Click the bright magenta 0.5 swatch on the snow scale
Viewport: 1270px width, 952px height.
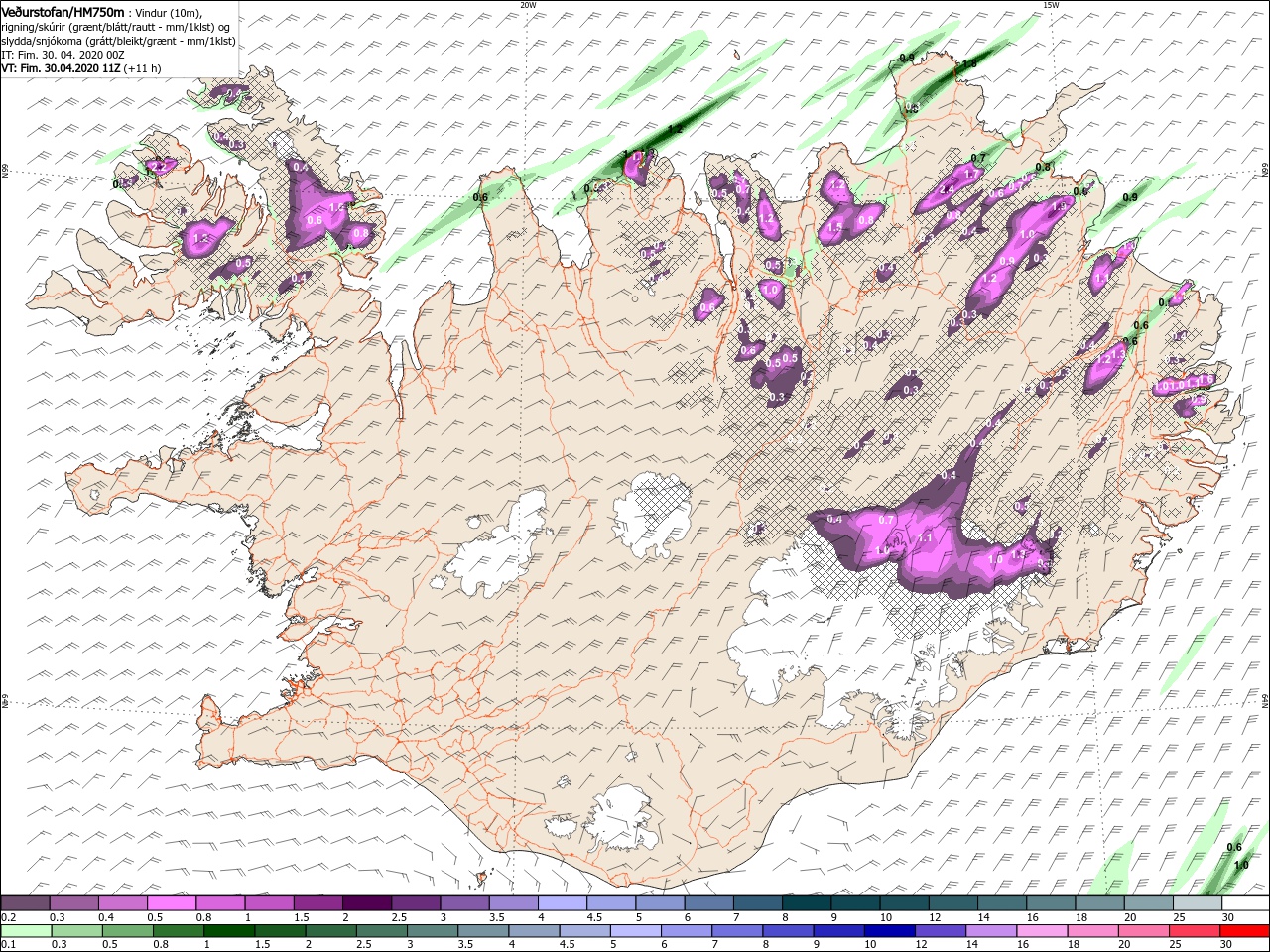(x=172, y=903)
